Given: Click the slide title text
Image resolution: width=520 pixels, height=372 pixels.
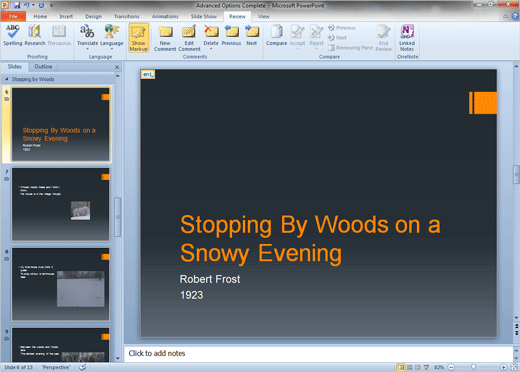Looking at the screenshot, I should click(310, 239).
